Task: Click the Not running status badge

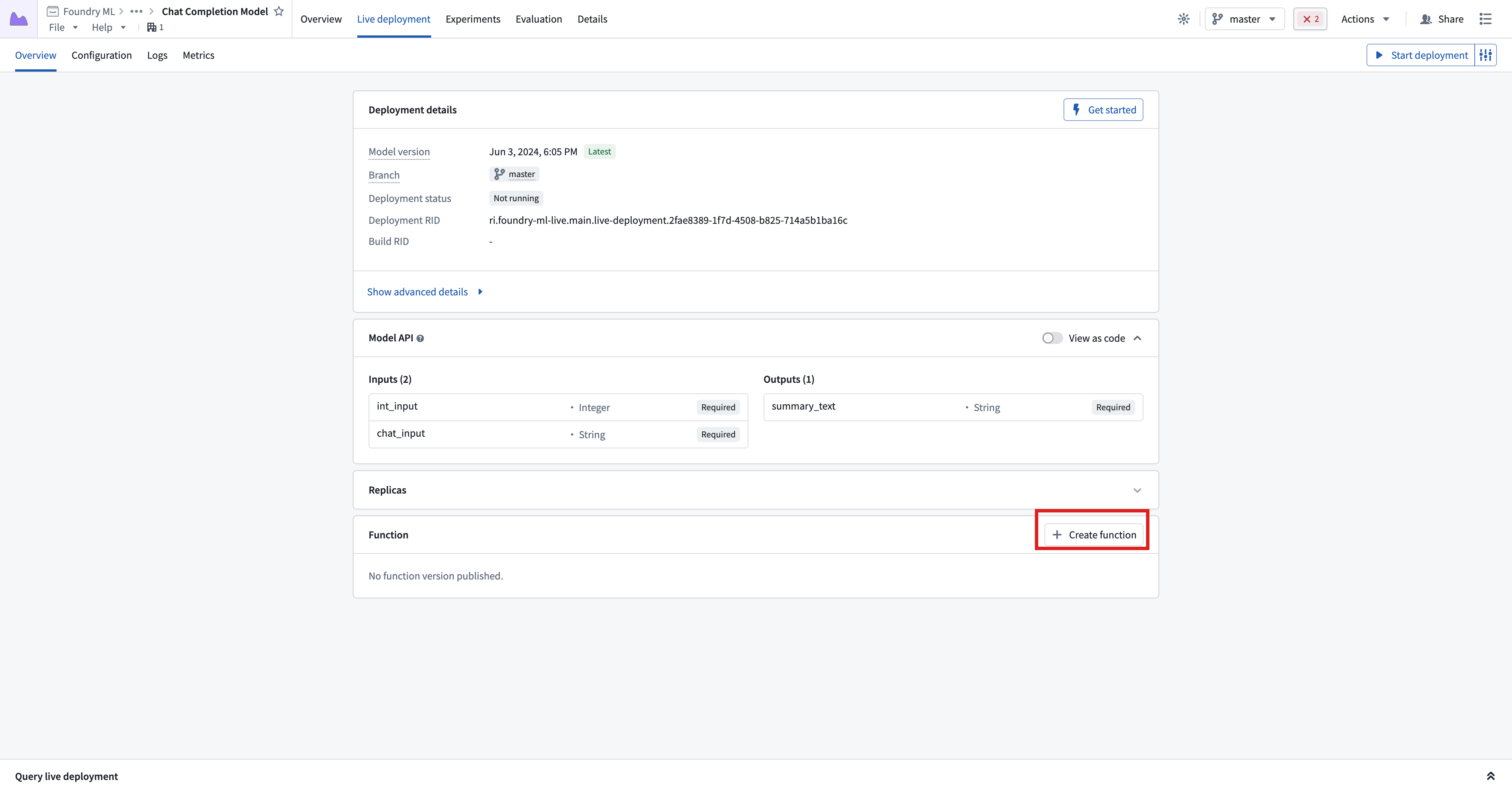Action: (x=516, y=198)
